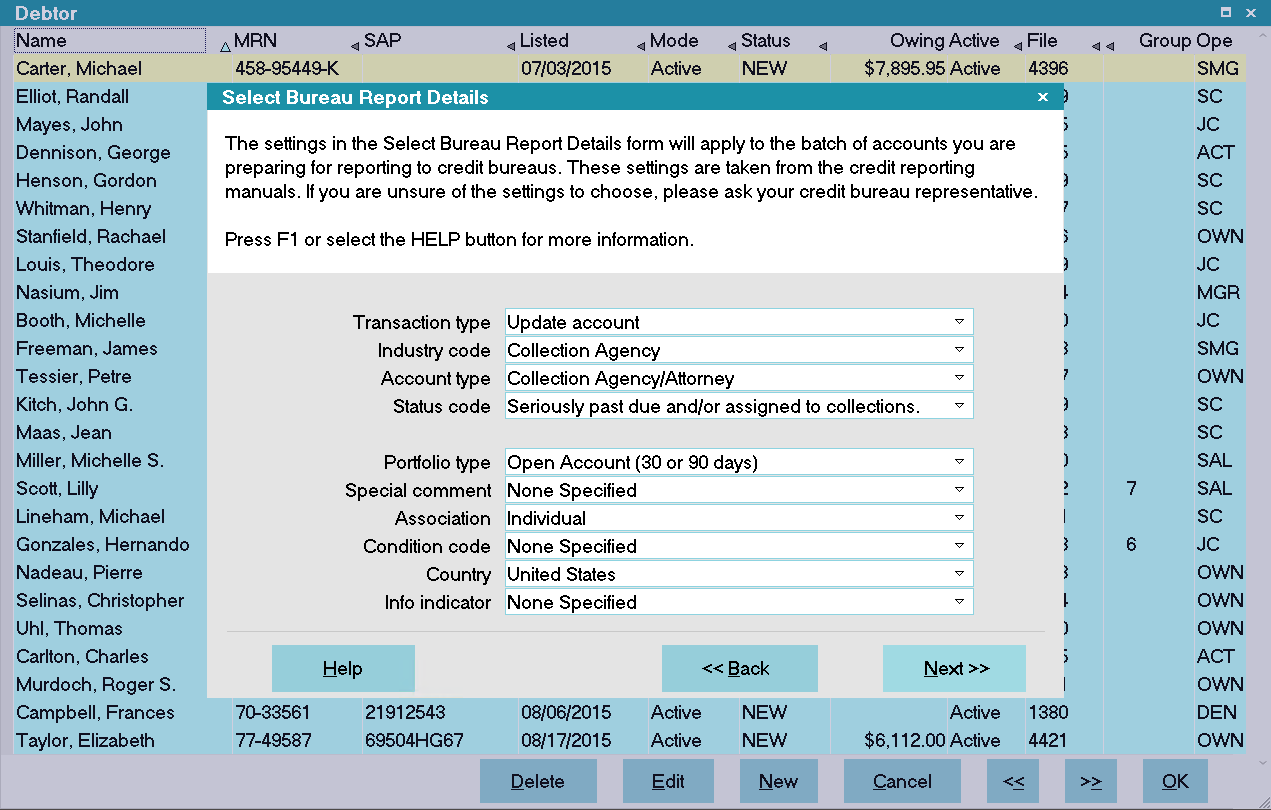The width and height of the screenshot is (1271, 810).
Task: Open the Info indicator dropdown
Action: pyautogui.click(x=739, y=602)
